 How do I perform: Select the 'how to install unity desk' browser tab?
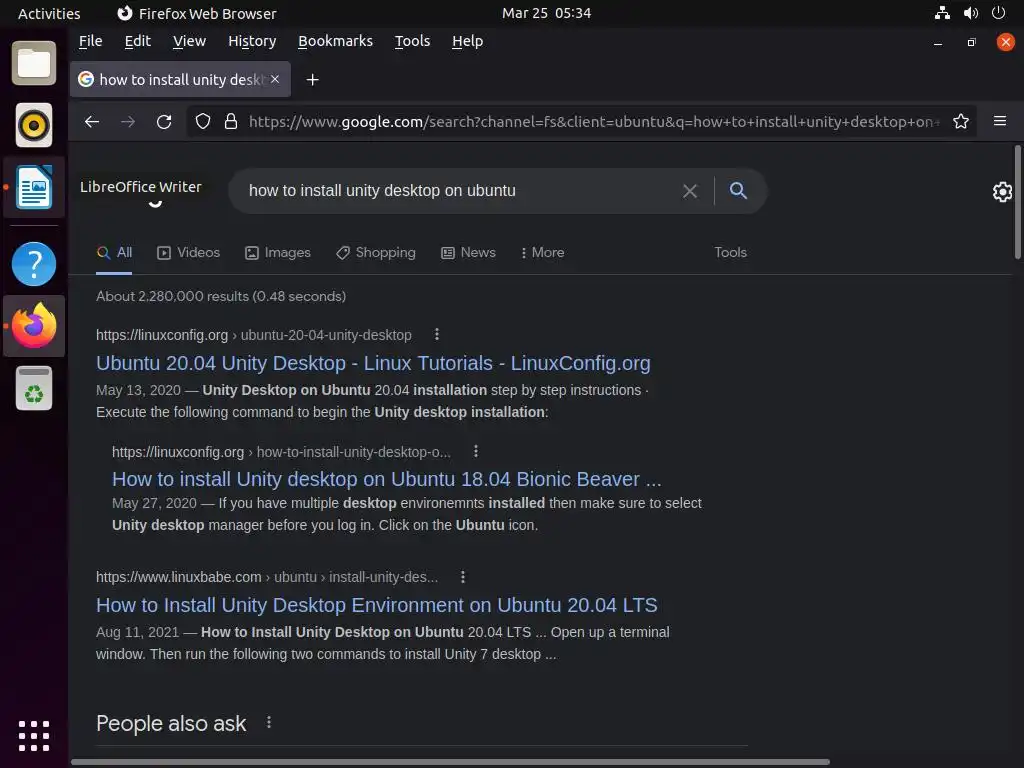180,80
